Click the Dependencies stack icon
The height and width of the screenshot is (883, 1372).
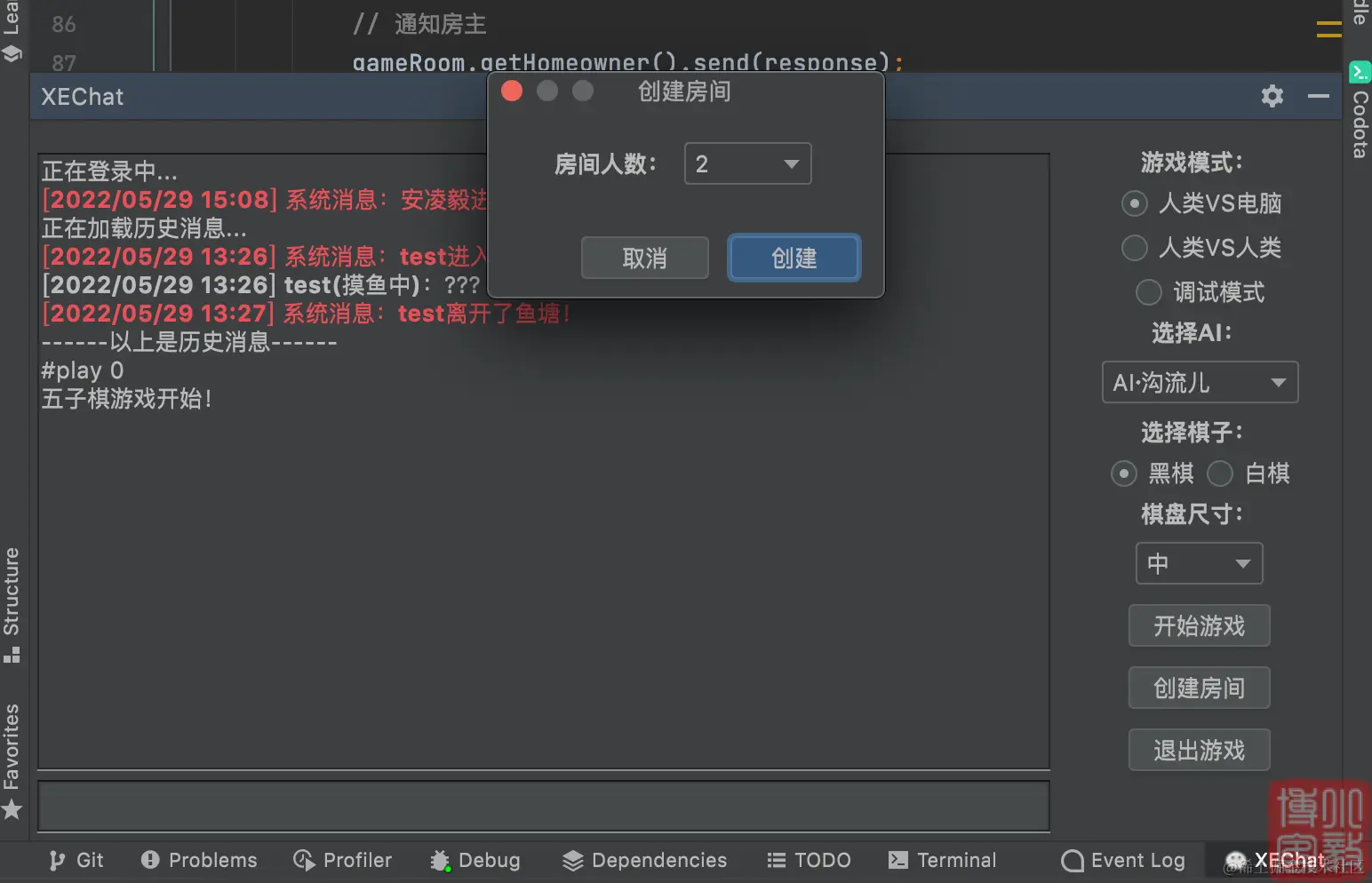[573, 860]
